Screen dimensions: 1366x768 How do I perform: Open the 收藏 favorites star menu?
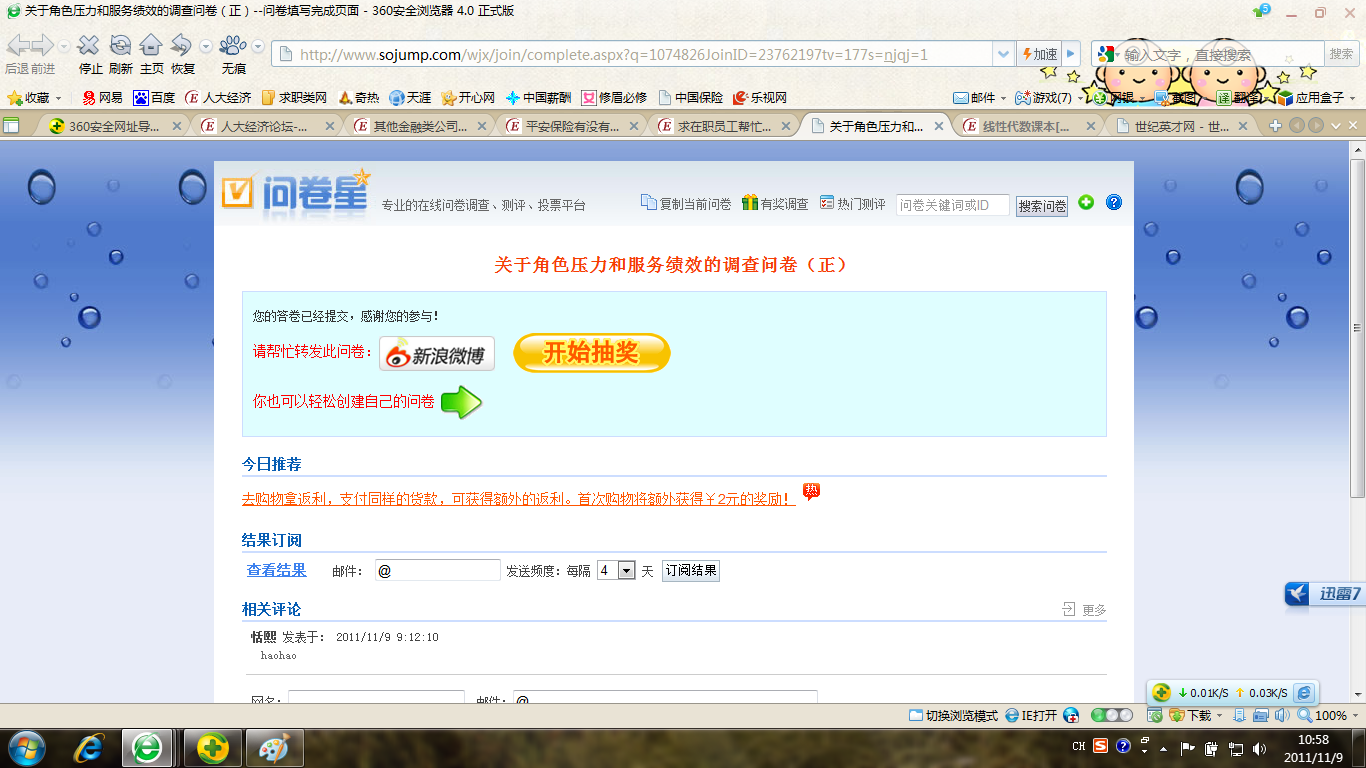34,98
